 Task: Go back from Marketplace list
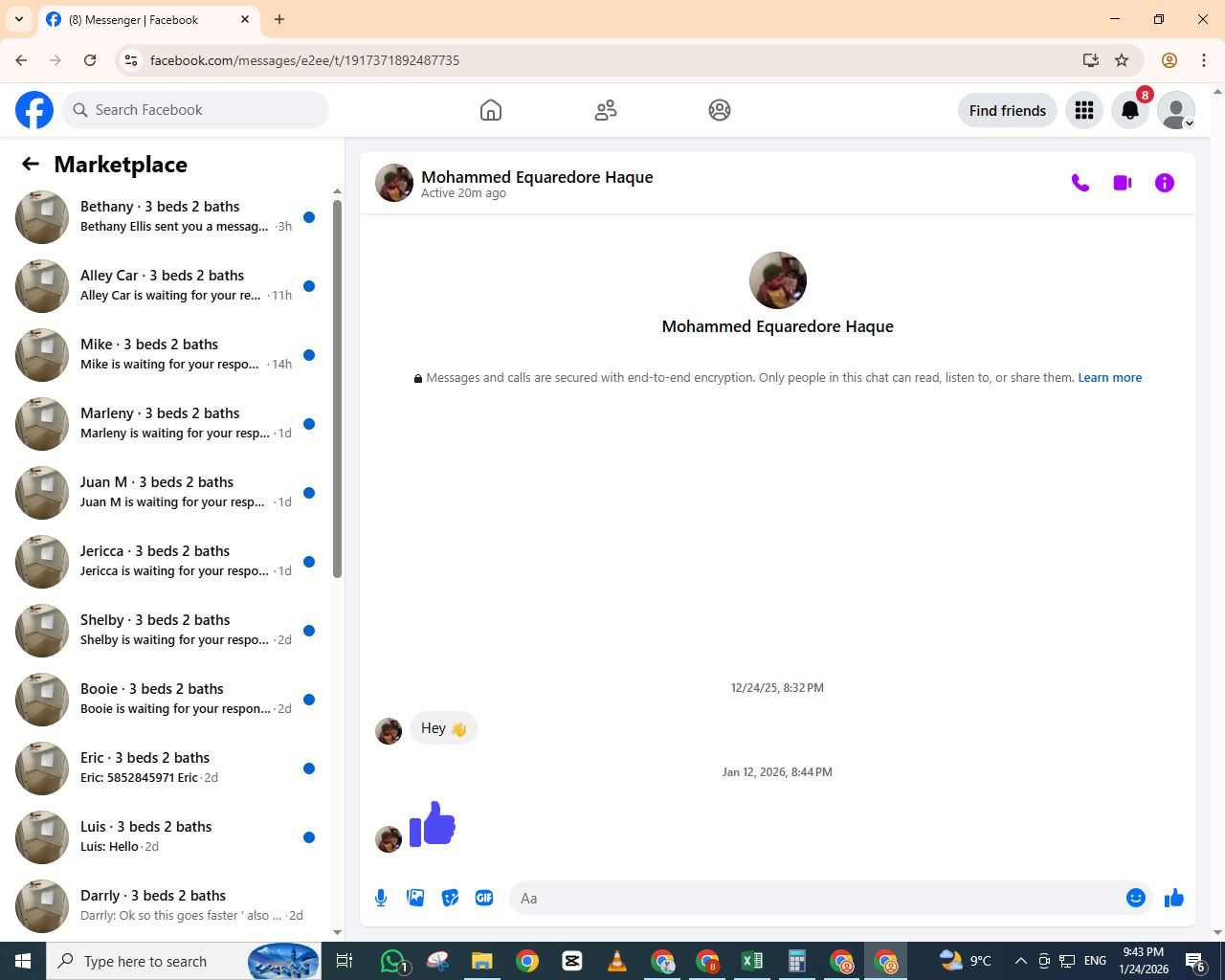31,164
